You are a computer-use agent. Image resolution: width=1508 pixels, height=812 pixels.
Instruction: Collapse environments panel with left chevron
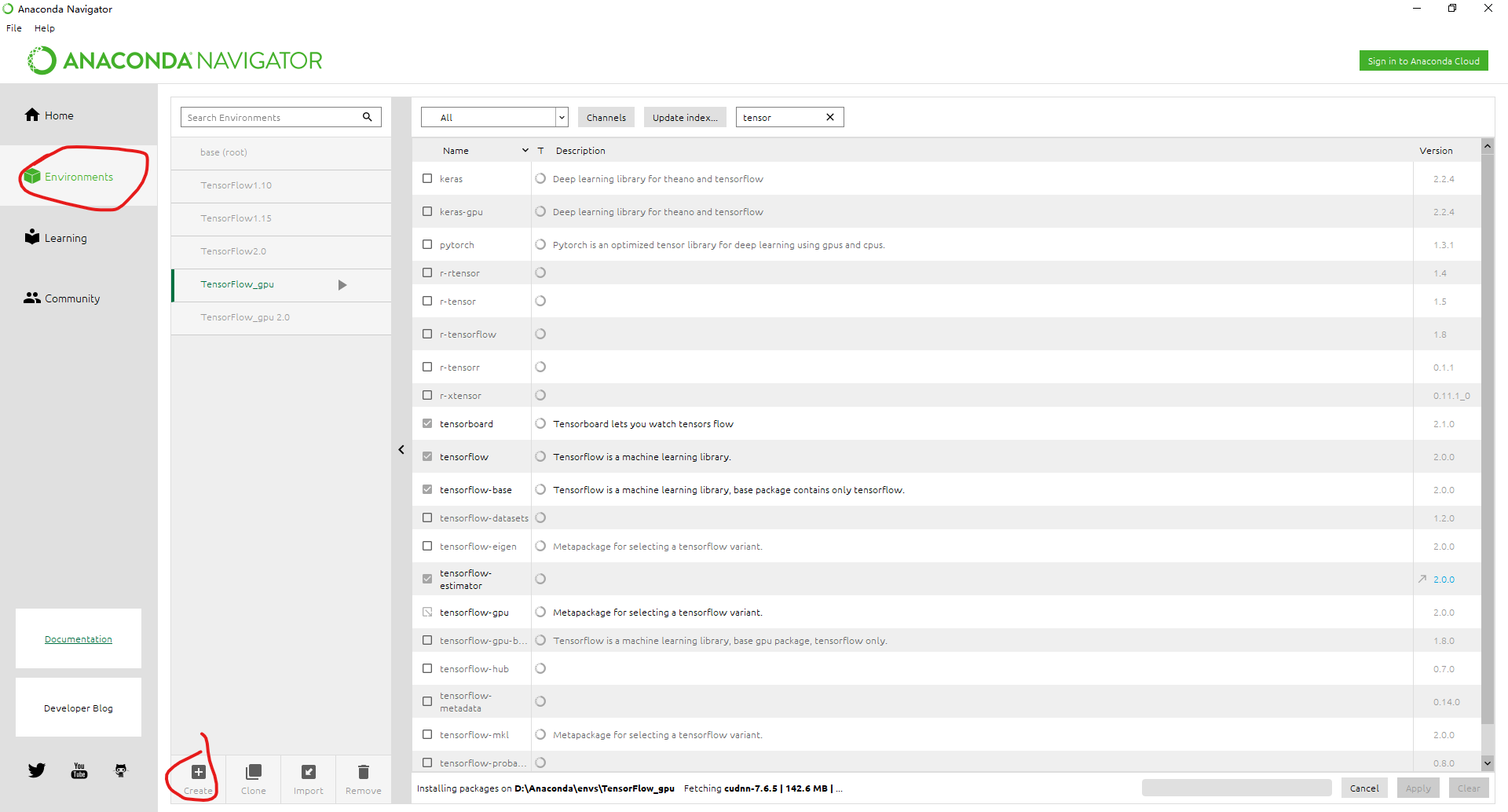tap(401, 450)
